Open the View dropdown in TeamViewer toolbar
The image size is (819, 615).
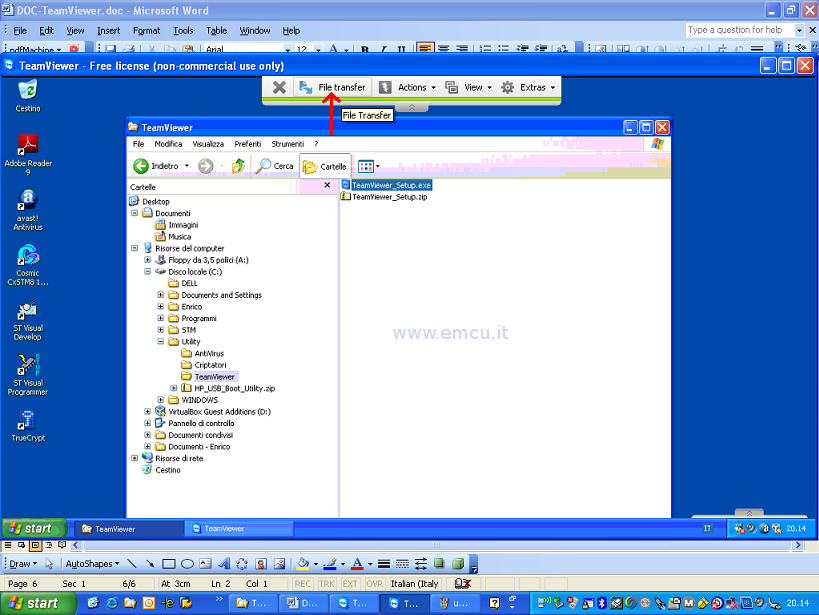click(x=469, y=87)
